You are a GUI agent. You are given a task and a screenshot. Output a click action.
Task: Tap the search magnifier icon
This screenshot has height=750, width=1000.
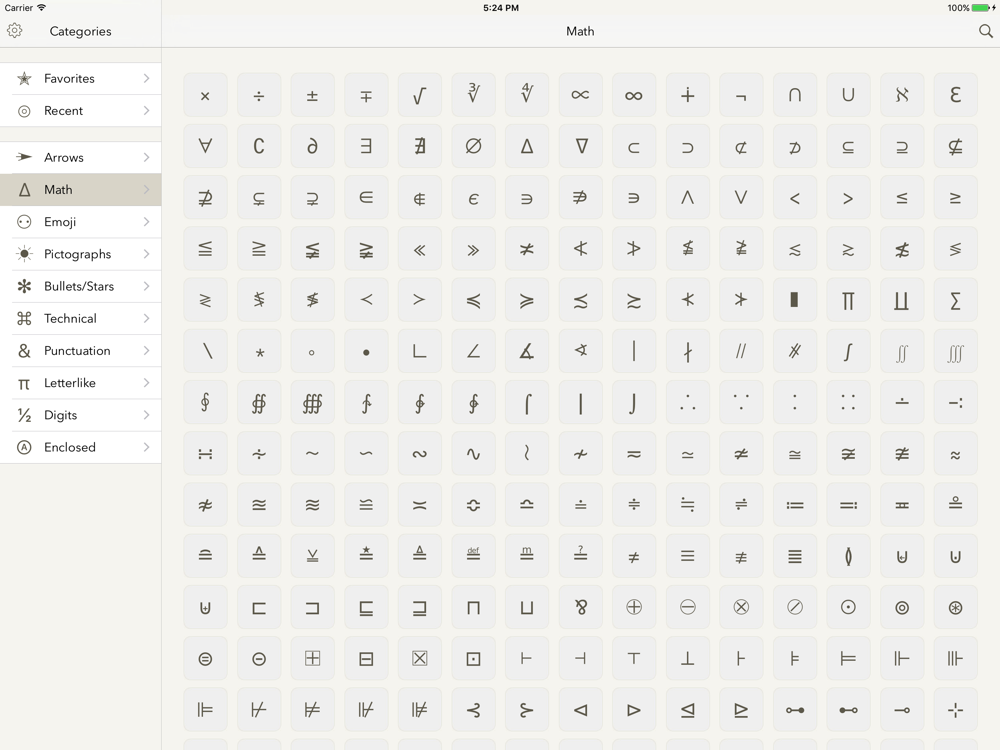[985, 31]
